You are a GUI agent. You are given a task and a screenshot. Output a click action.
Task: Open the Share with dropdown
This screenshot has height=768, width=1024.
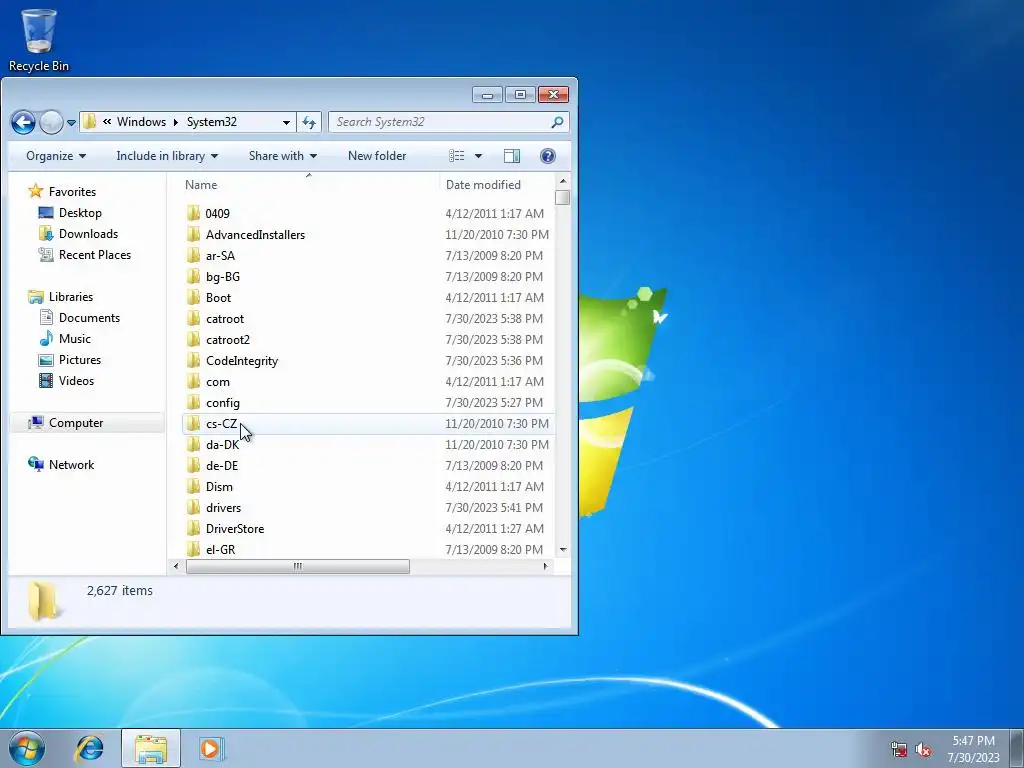pos(283,155)
